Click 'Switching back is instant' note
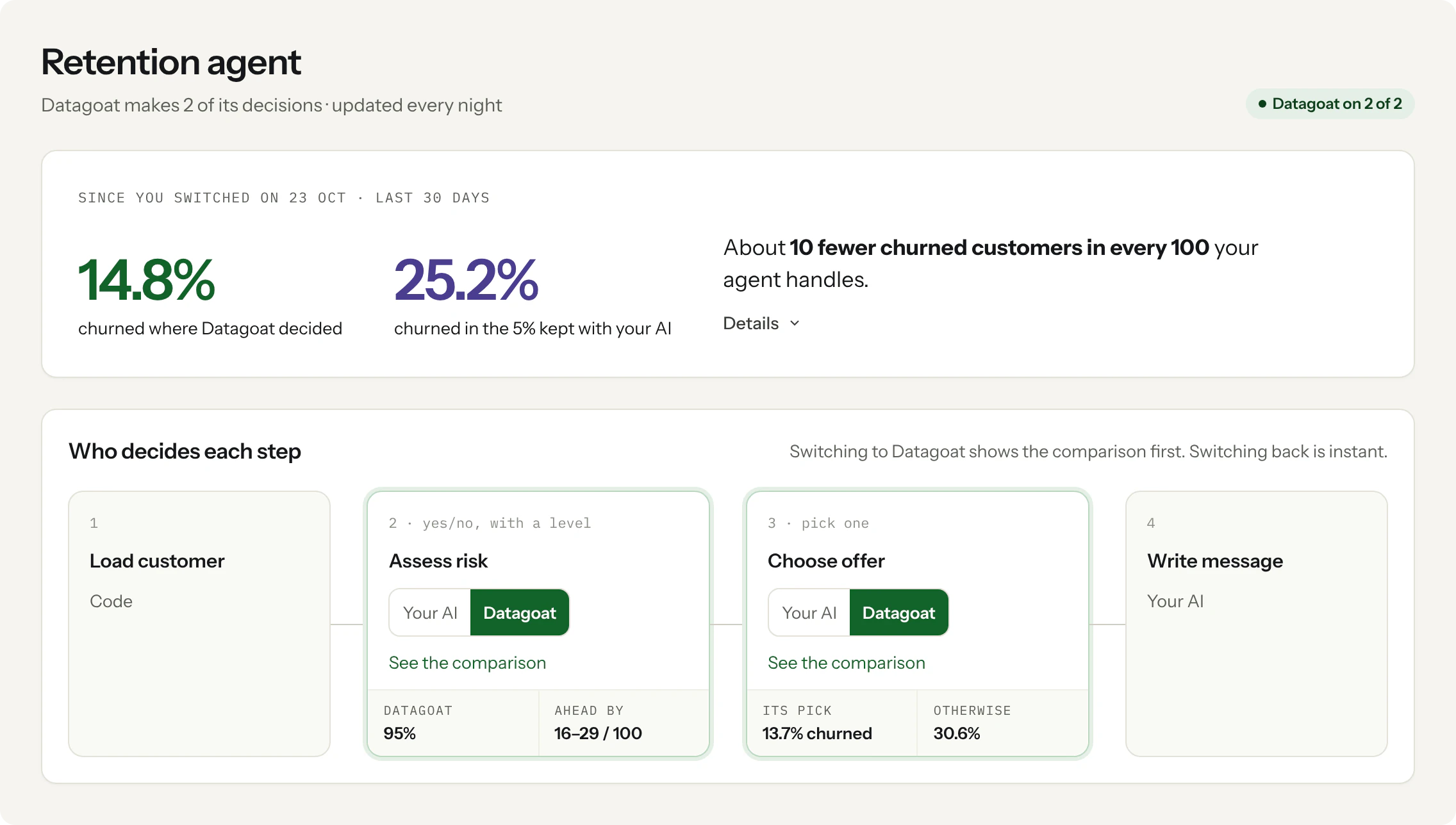This screenshot has height=825, width=1456. (1288, 452)
